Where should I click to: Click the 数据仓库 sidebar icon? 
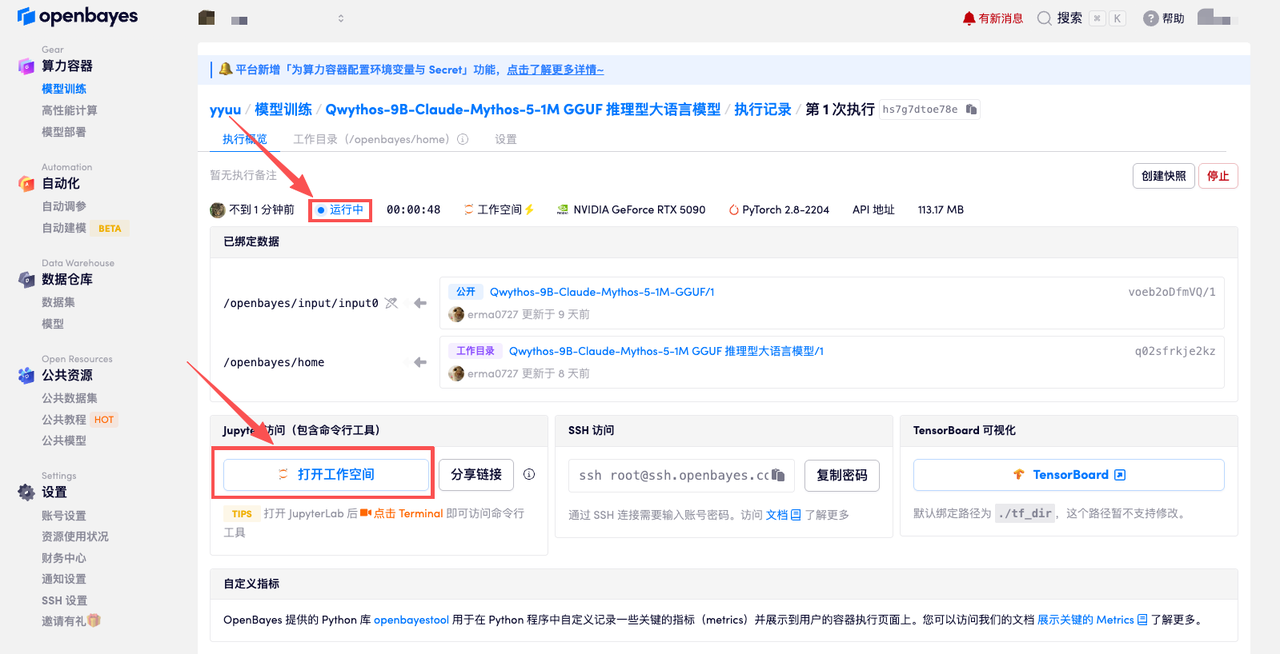pos(26,280)
